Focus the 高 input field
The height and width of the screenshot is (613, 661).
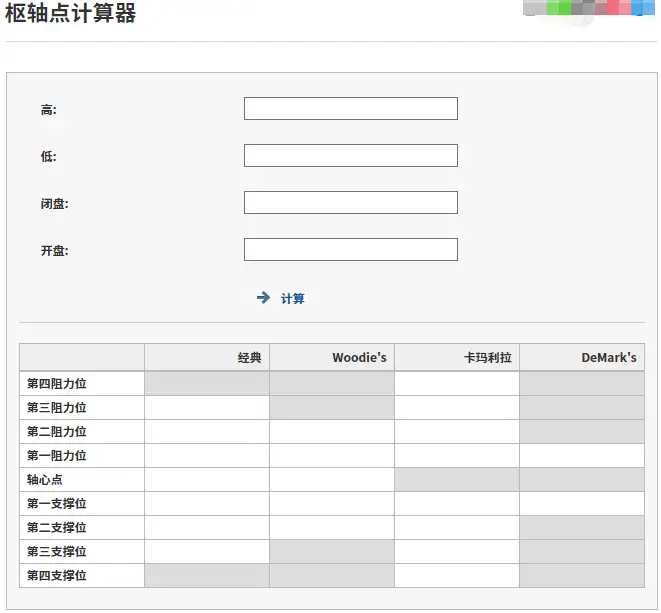coord(351,109)
